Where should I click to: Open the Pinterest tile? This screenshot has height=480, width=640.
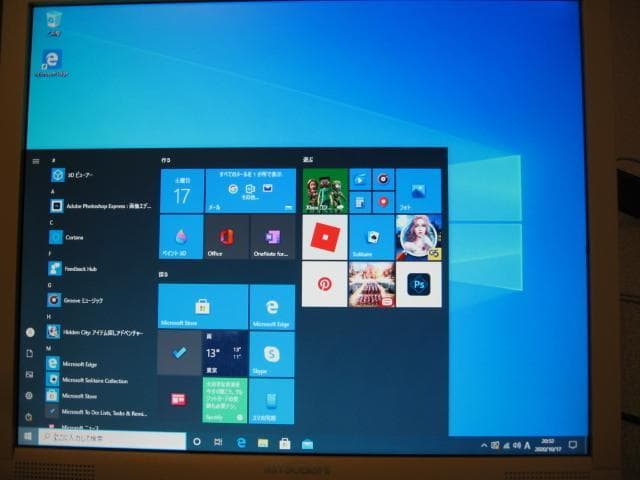(324, 284)
